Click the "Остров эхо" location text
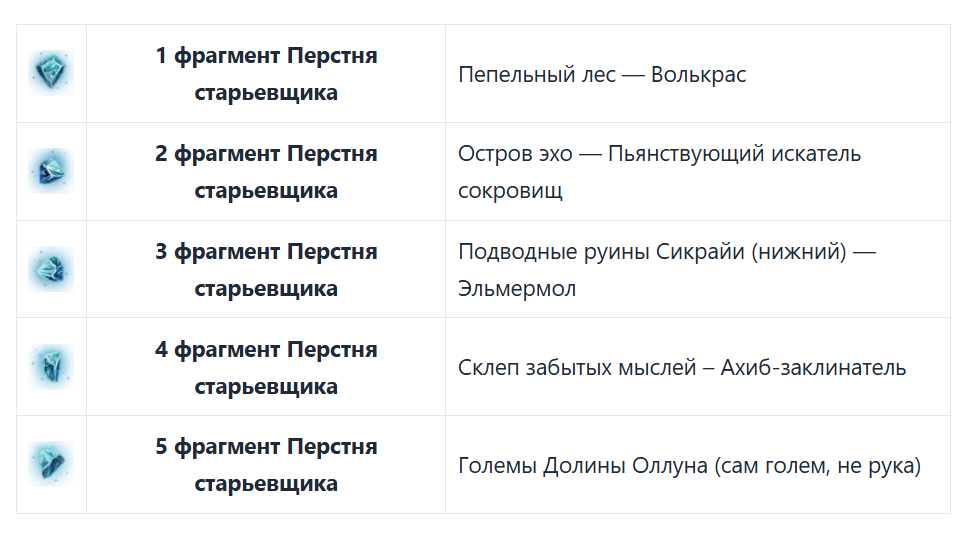The image size is (964, 534). pyautogui.click(x=515, y=154)
